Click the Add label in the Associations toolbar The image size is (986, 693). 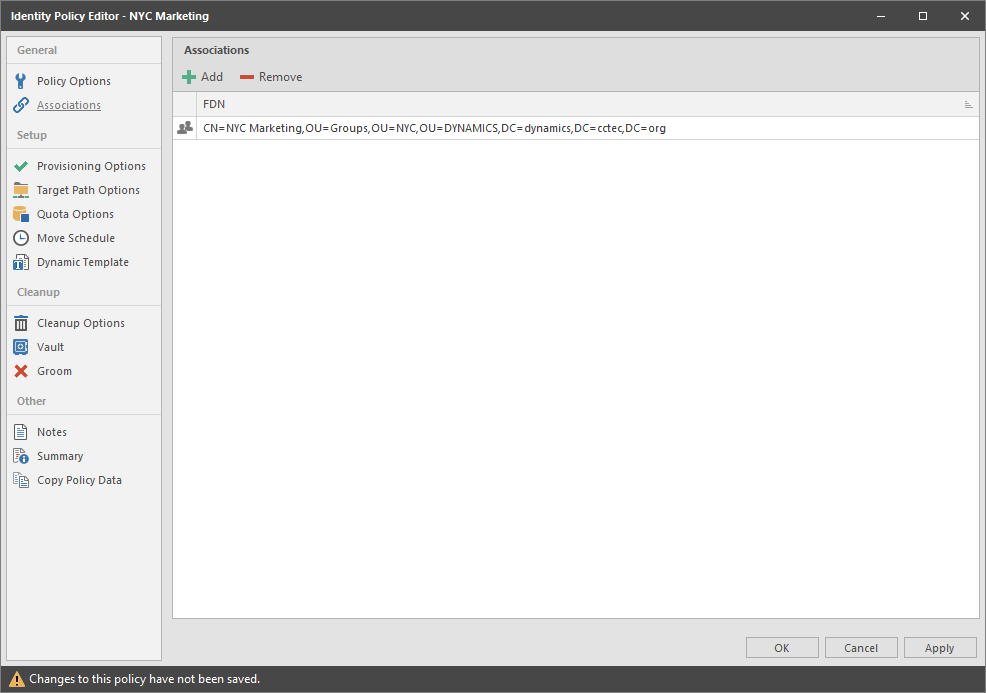click(212, 77)
